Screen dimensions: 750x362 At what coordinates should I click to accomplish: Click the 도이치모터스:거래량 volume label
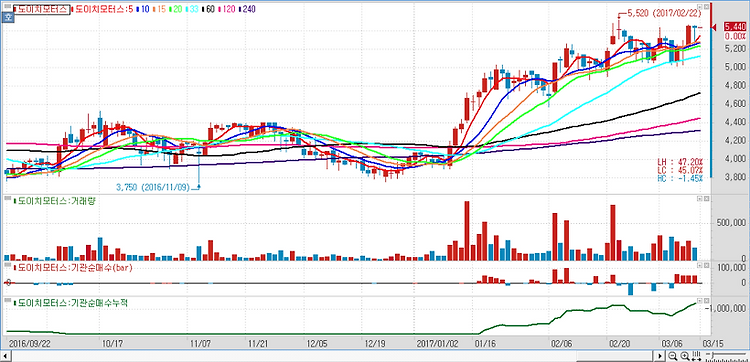coord(55,201)
